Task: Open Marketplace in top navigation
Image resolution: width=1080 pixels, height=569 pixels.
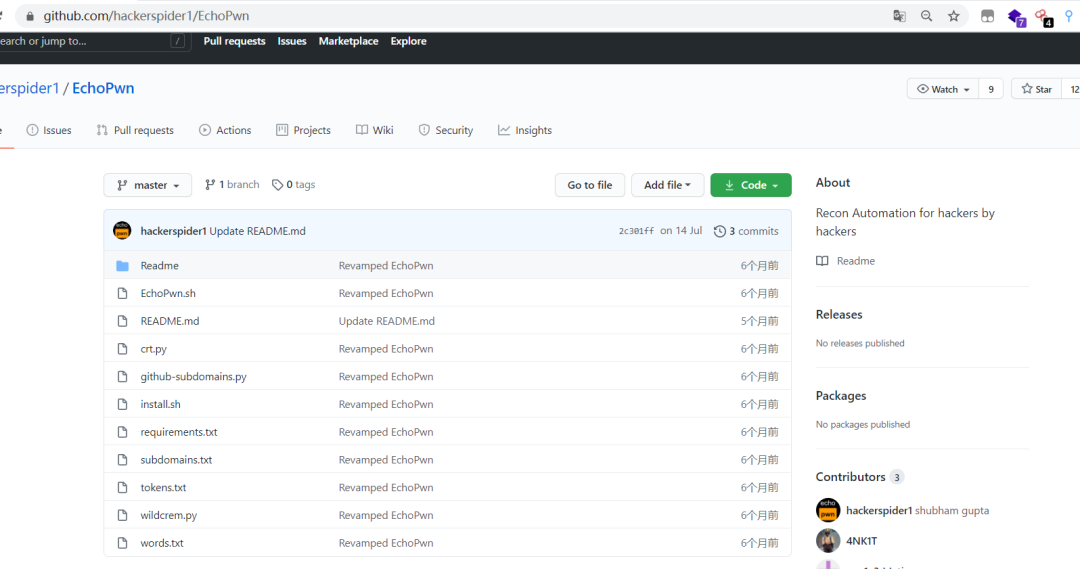Action: 349,41
